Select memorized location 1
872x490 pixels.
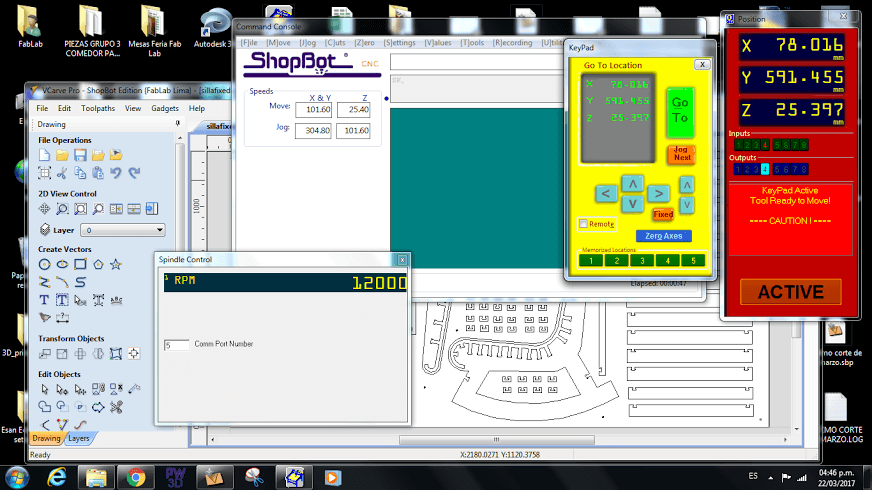tap(591, 260)
